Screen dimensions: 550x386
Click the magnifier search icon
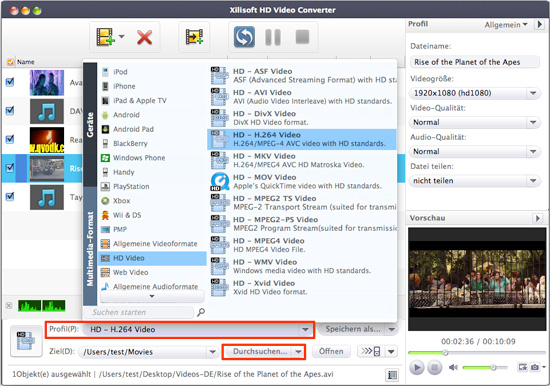201,312
